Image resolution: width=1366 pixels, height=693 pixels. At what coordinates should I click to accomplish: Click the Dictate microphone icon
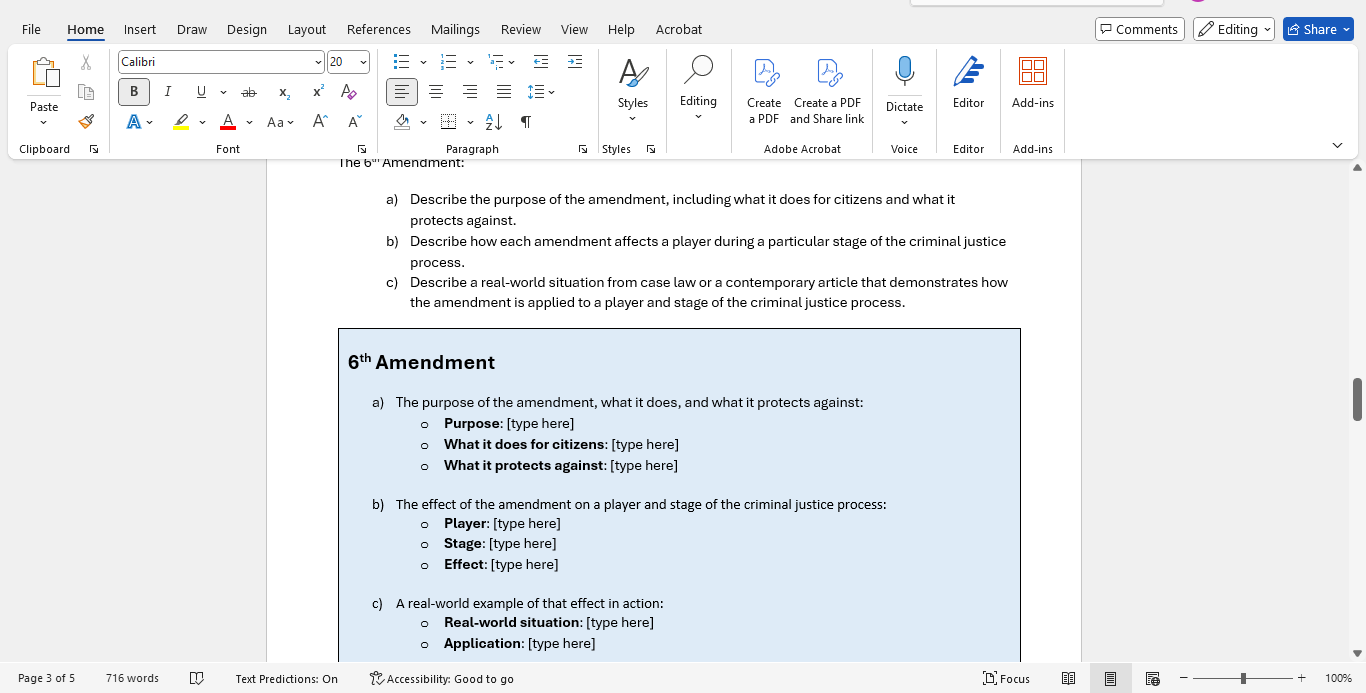coord(904,72)
